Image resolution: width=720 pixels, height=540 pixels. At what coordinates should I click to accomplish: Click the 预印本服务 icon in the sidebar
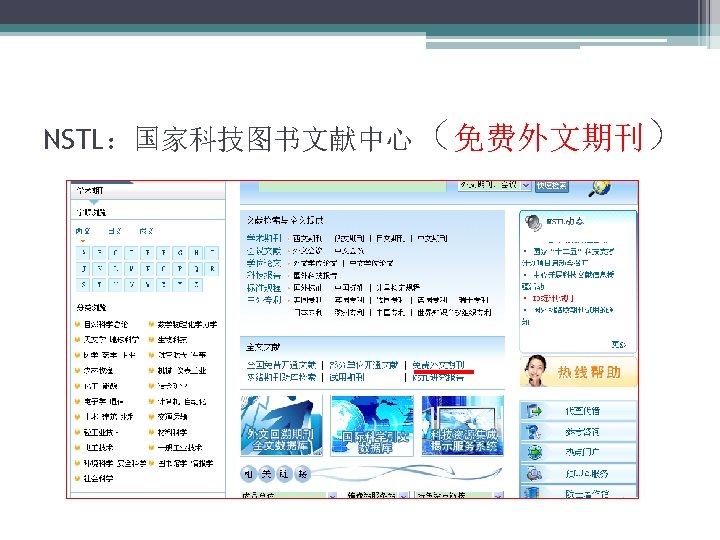(534, 473)
